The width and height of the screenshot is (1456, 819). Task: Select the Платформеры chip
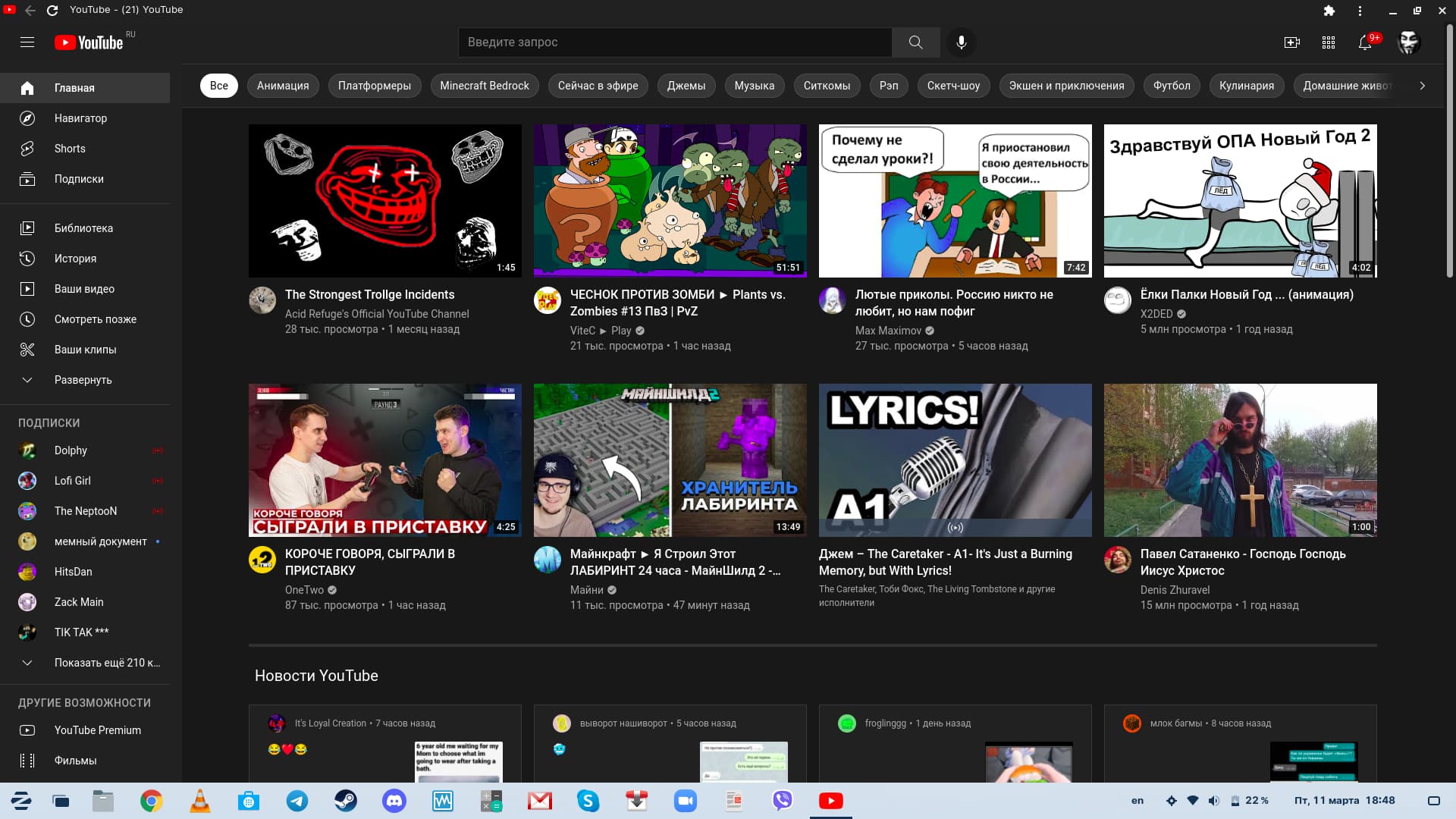coord(375,86)
